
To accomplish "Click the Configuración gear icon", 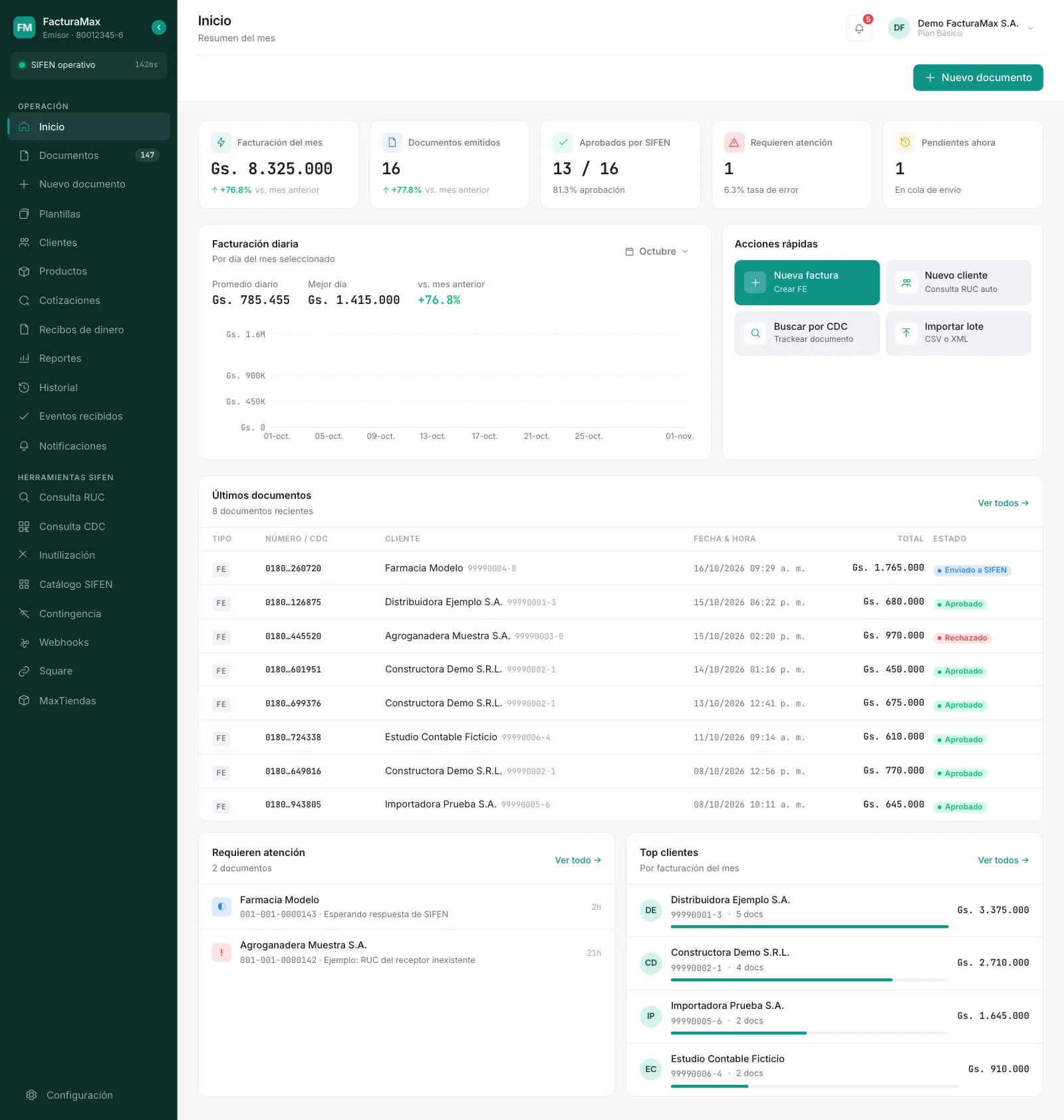I will 31,1095.
